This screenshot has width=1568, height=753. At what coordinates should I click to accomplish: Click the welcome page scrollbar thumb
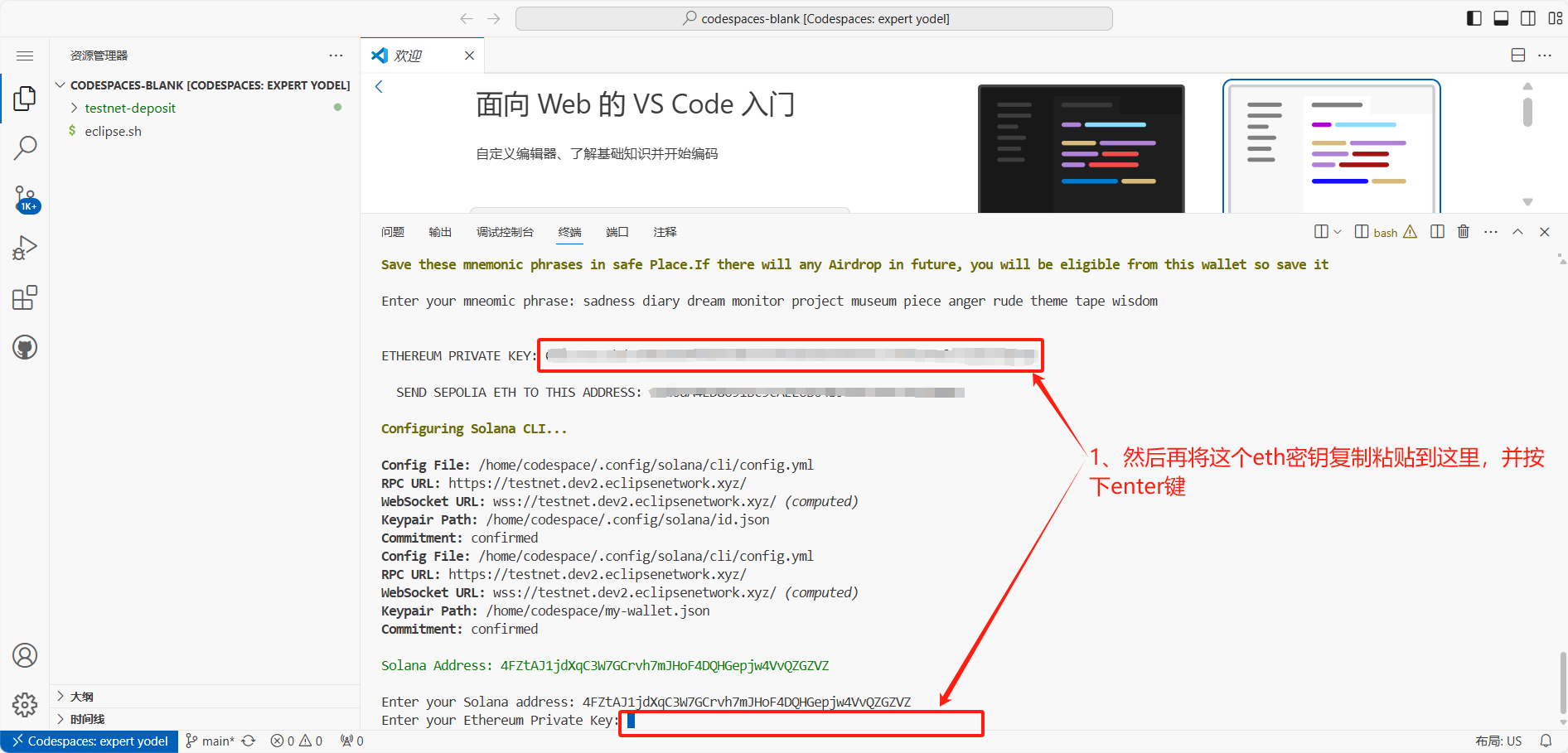[x=1527, y=112]
